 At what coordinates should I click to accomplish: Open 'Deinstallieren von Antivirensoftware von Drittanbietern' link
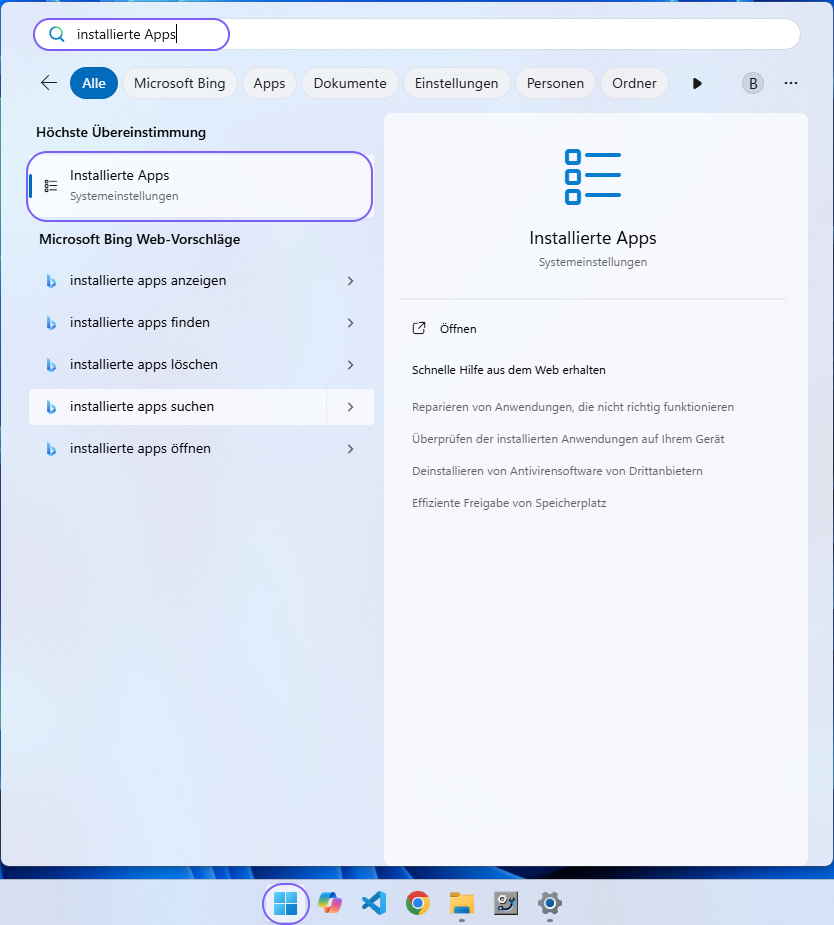[x=557, y=471]
